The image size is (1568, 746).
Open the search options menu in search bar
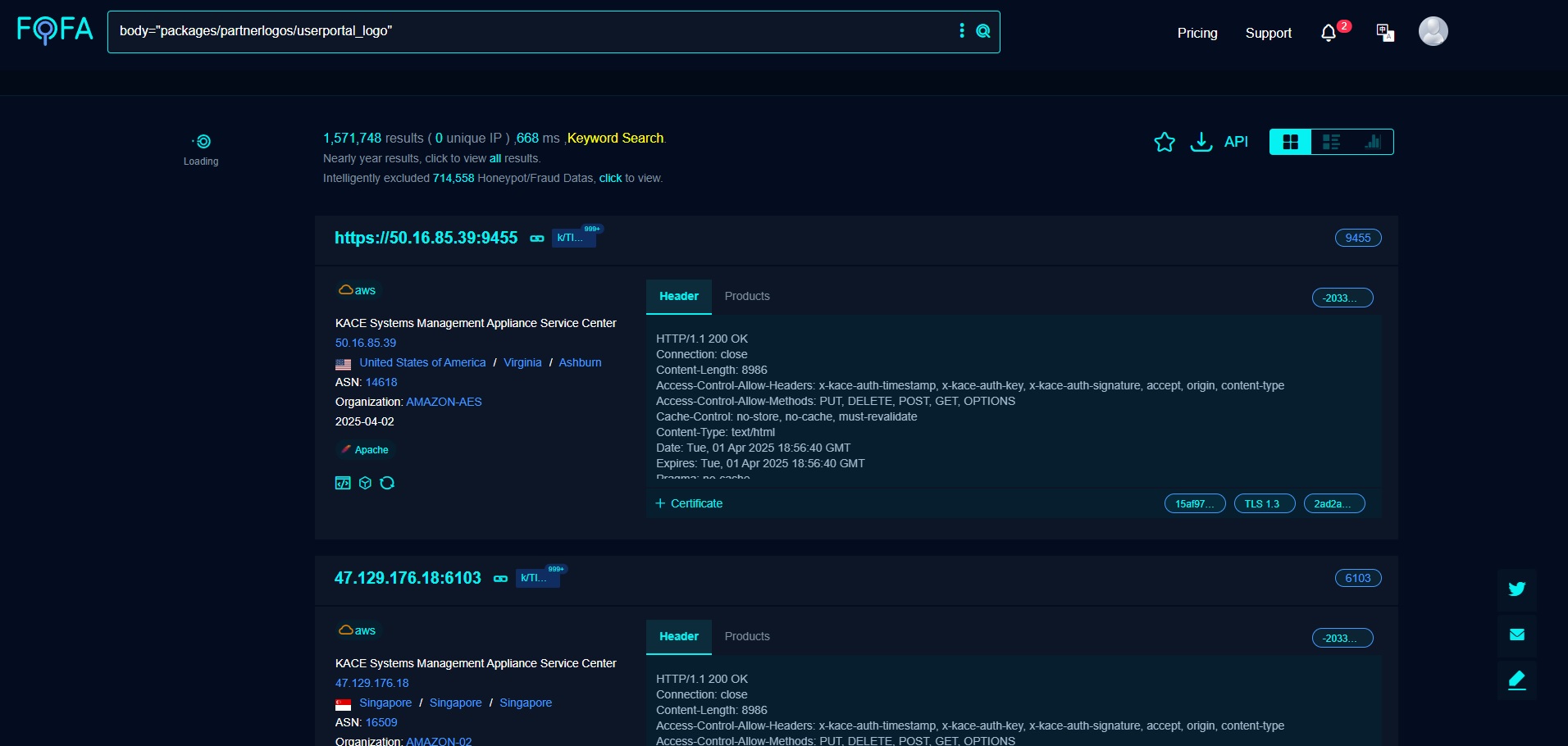coord(962,31)
